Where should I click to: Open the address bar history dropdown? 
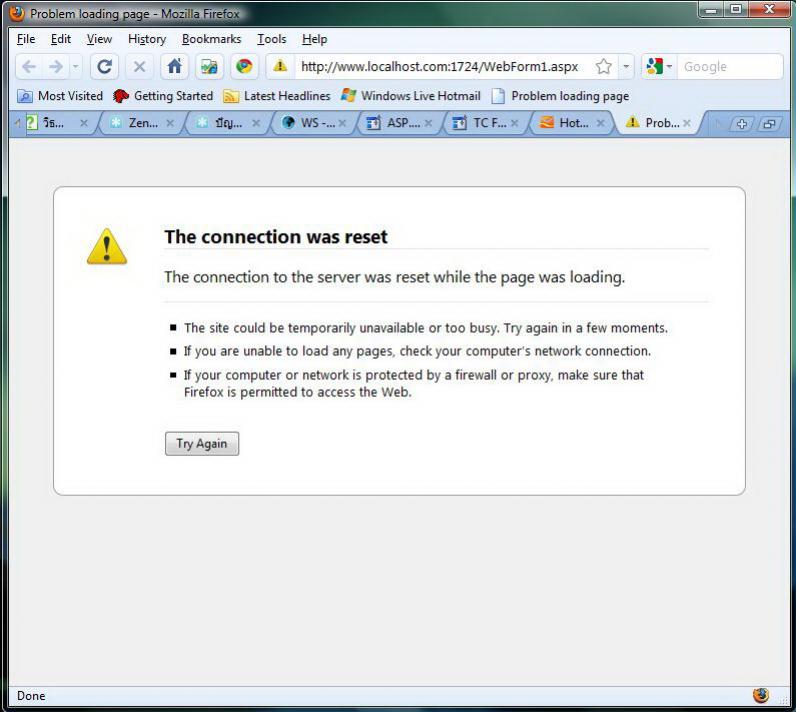[626, 66]
